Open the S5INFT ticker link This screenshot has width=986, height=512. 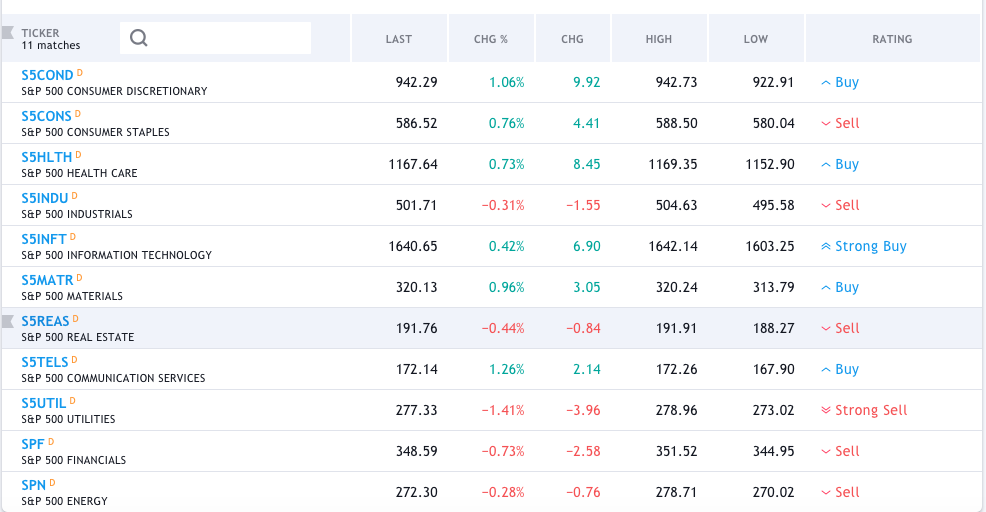pos(44,239)
